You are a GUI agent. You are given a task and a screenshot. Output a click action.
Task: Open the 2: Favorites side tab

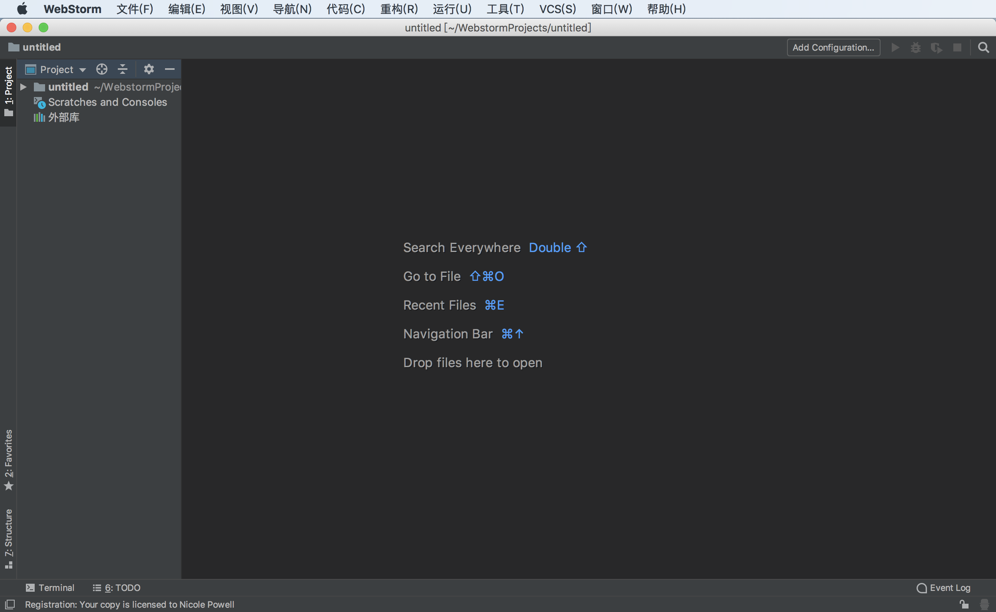click(x=8, y=460)
